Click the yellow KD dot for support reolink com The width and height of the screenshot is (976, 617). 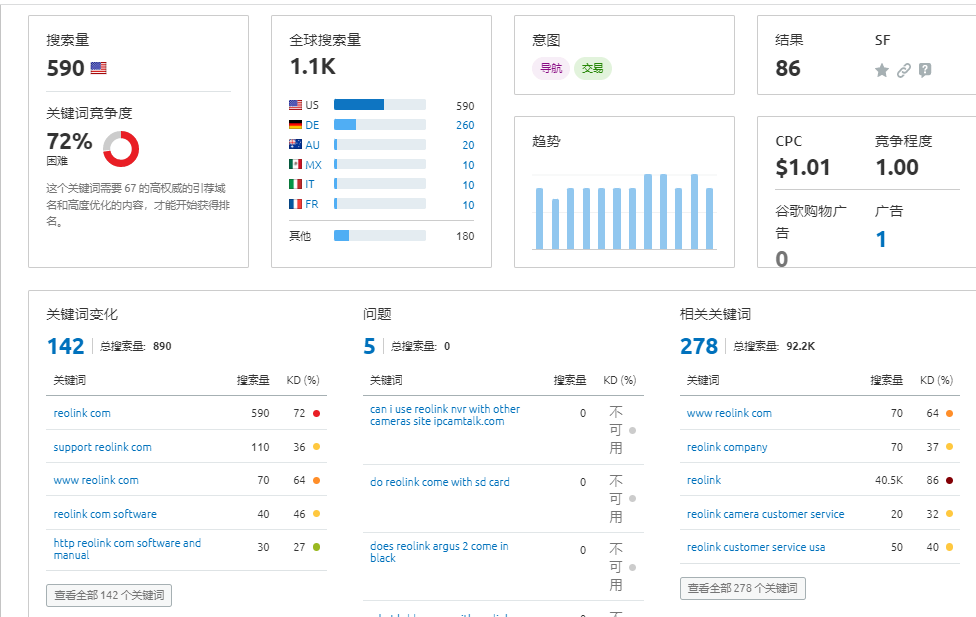point(316,447)
